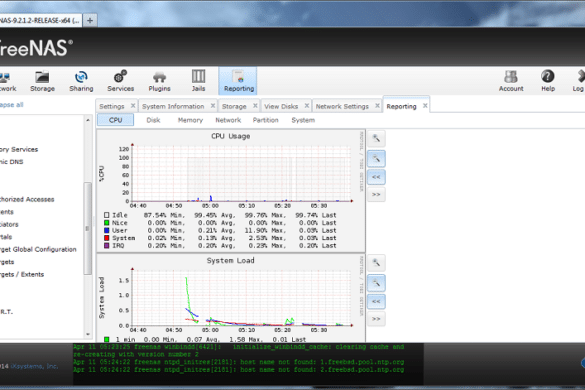
Task: Click the second magnifier icon beside CPU Usage graph
Action: [x=376, y=159]
